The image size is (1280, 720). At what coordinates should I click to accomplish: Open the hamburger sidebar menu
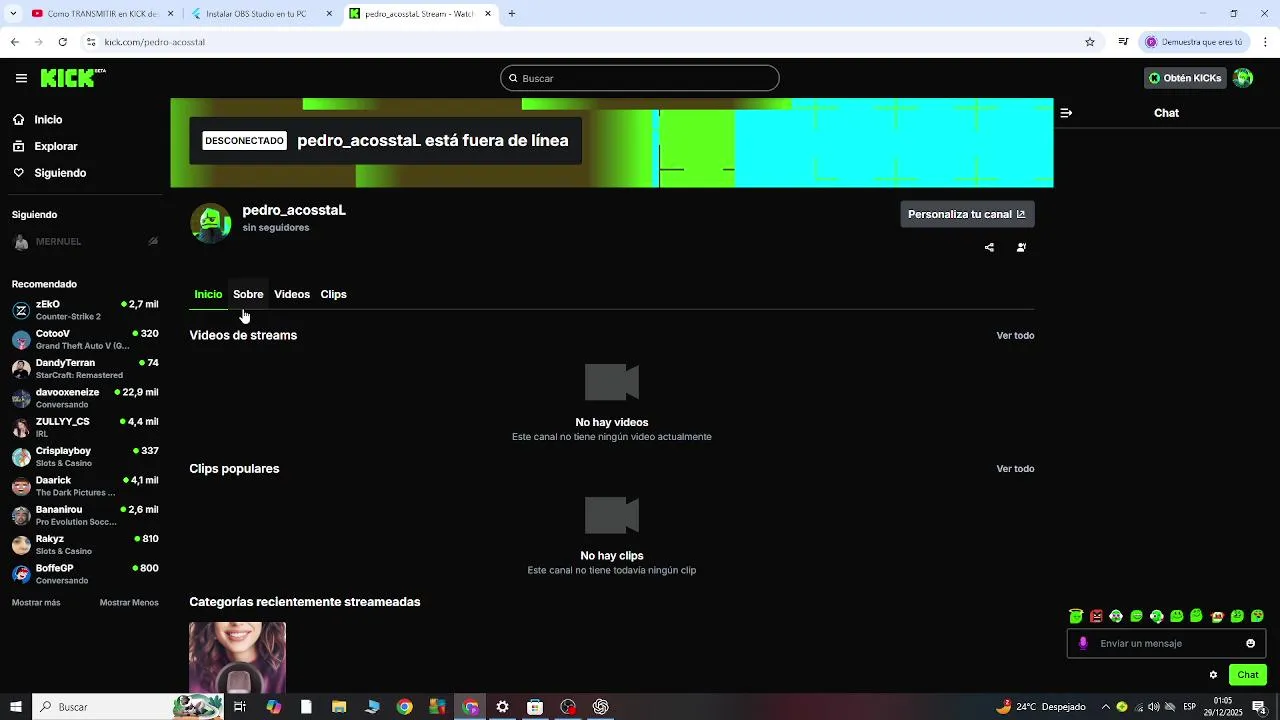[x=21, y=78]
